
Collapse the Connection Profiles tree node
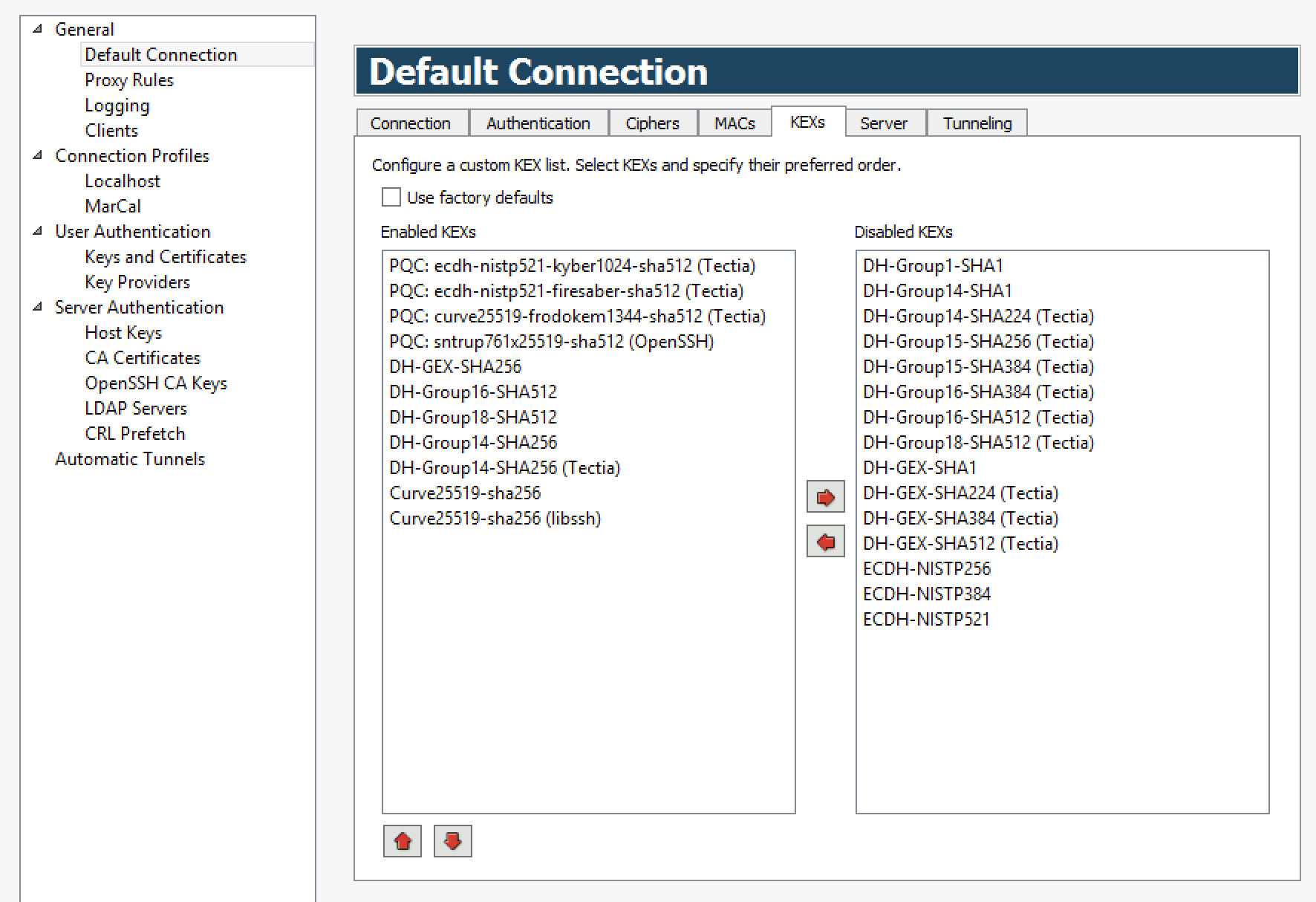coord(38,156)
